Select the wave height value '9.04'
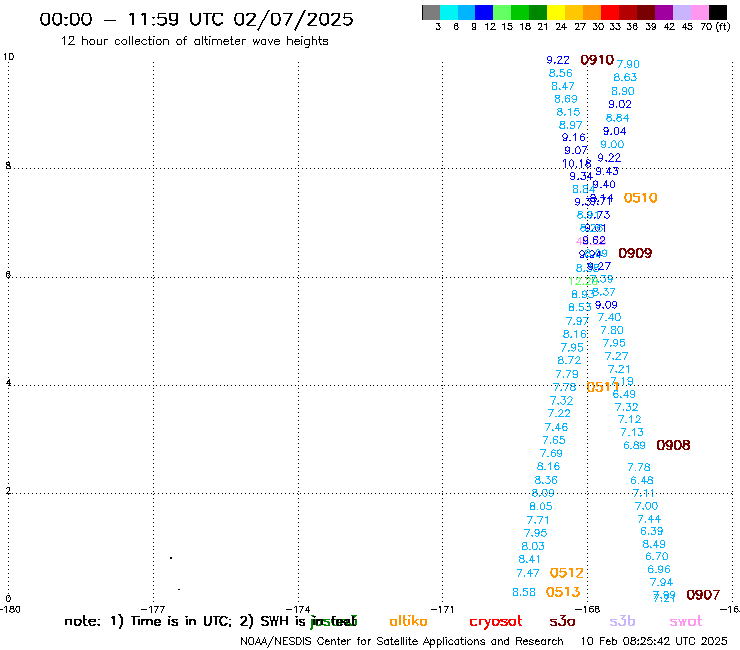This screenshot has width=740, height=650. click(614, 131)
